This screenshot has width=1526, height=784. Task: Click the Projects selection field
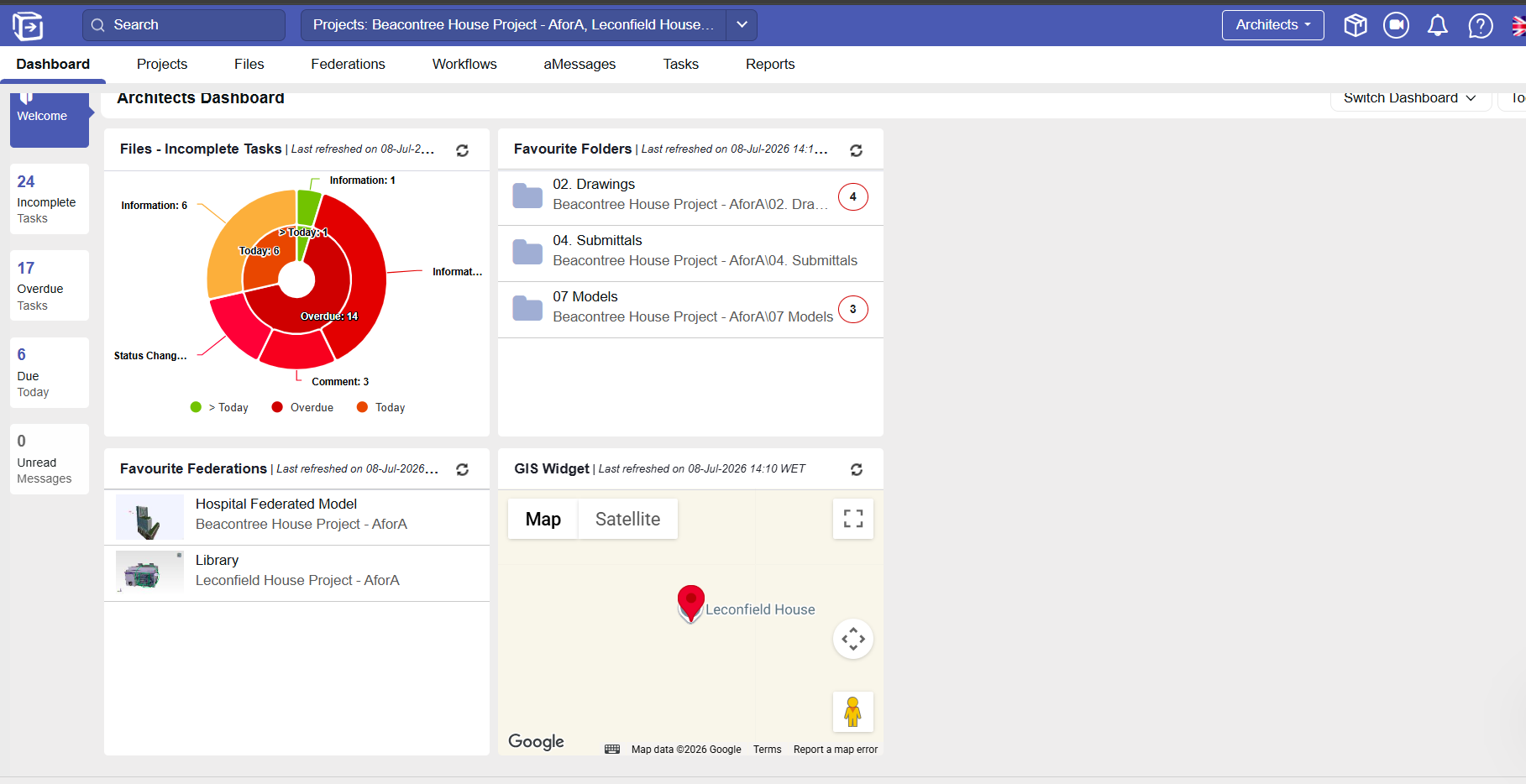tap(513, 25)
